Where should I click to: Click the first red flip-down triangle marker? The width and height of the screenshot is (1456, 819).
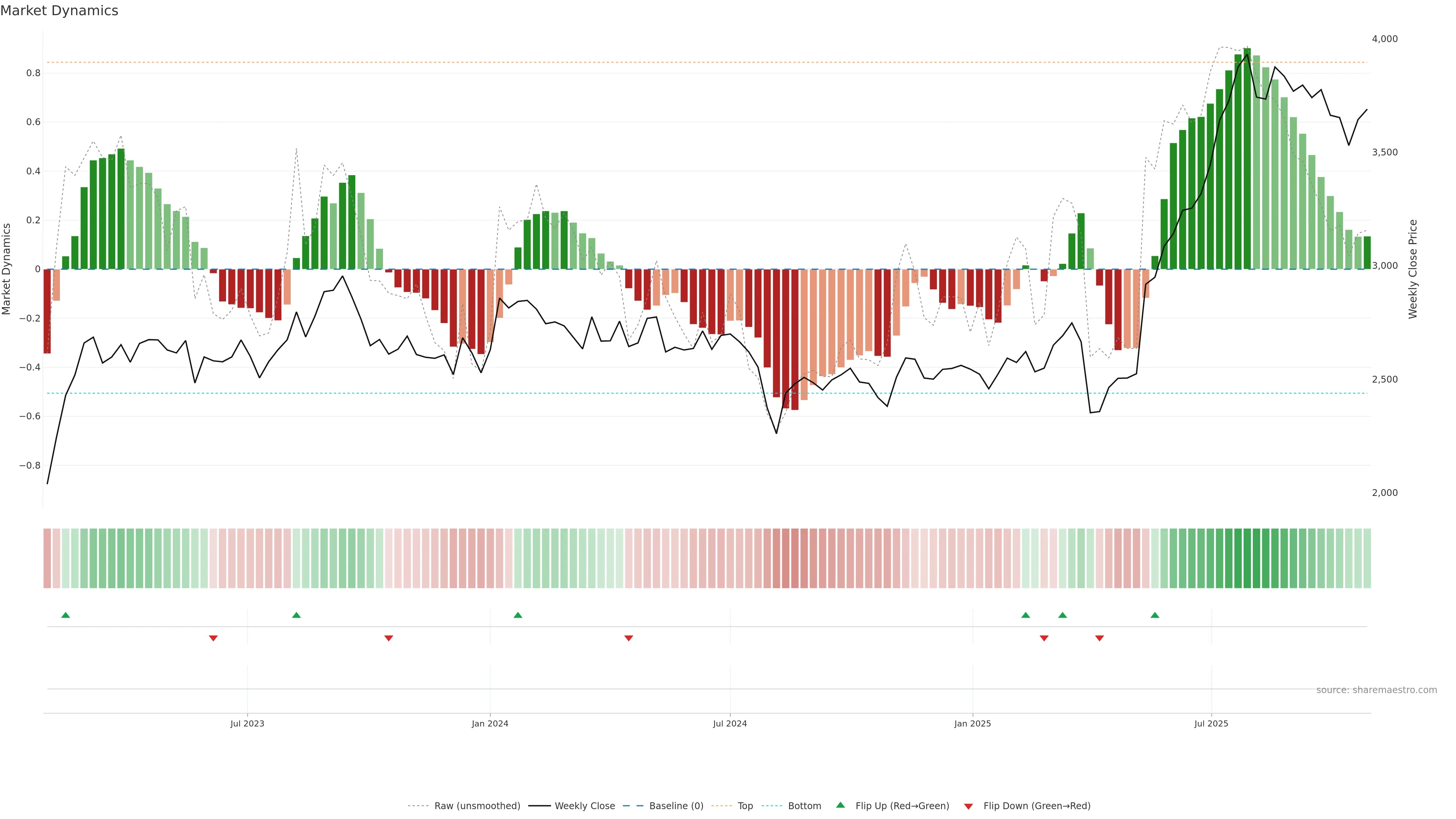pos(213,638)
